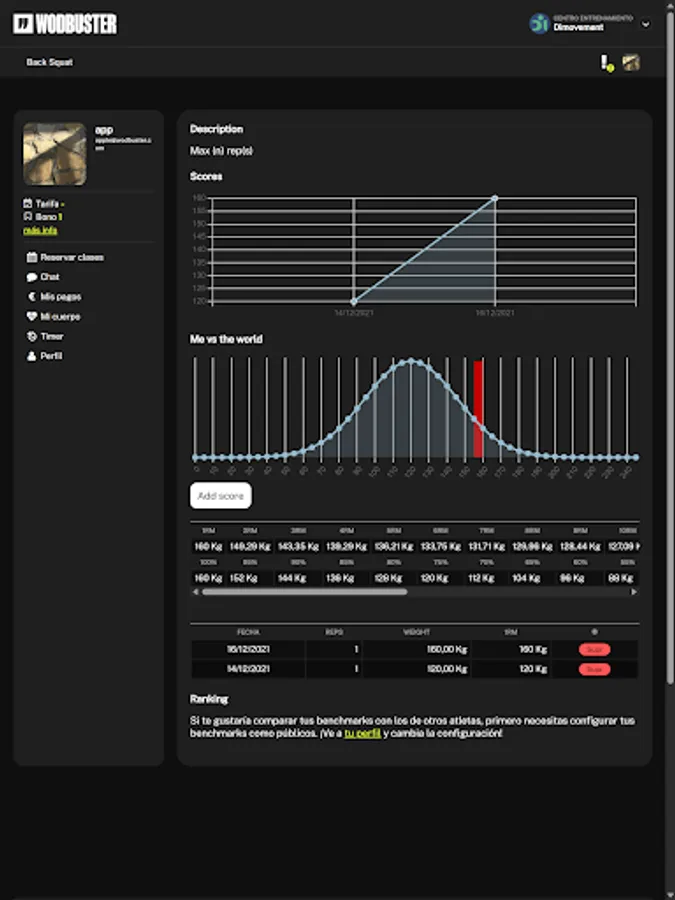The width and height of the screenshot is (675, 900).
Task: Click the Chat speech bubble icon
Action: [x=32, y=277]
